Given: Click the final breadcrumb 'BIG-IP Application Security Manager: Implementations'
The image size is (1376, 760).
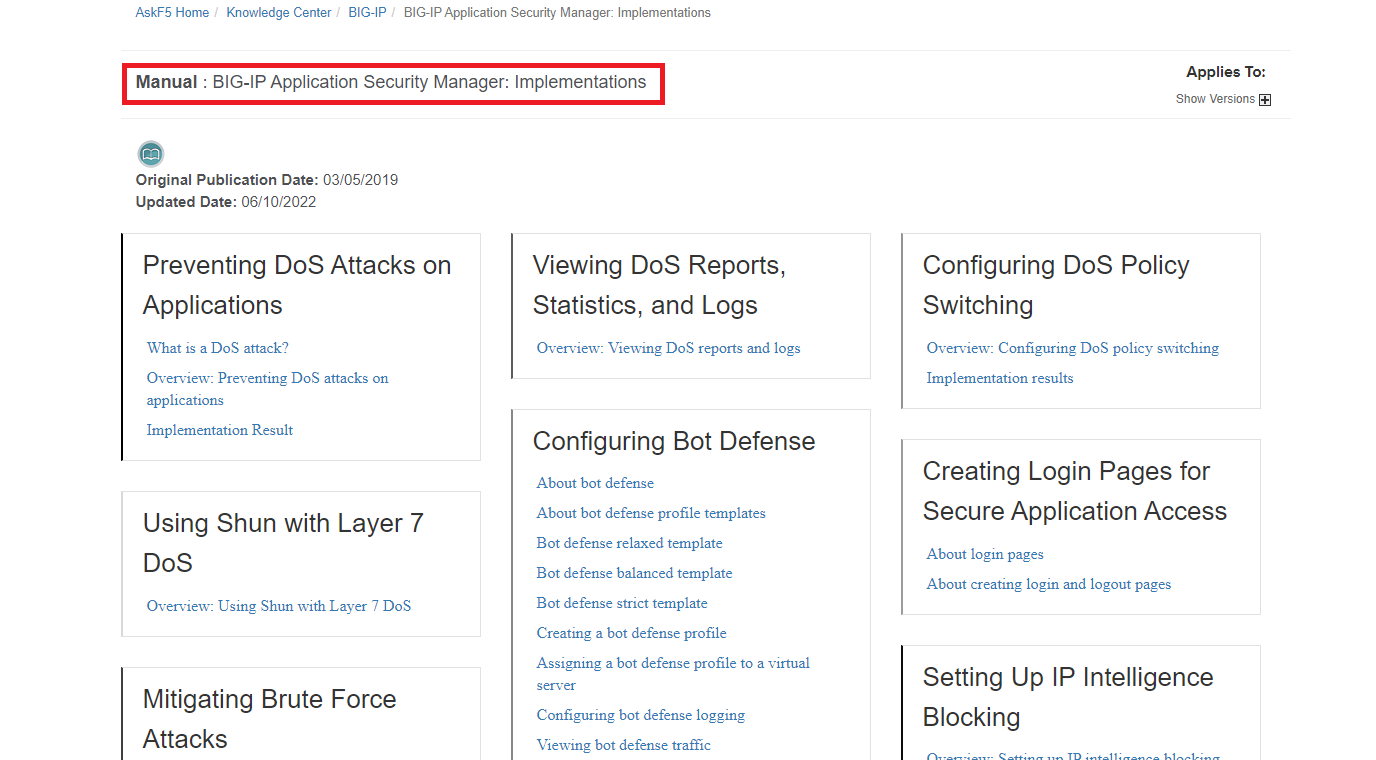Looking at the screenshot, I should click(x=557, y=13).
